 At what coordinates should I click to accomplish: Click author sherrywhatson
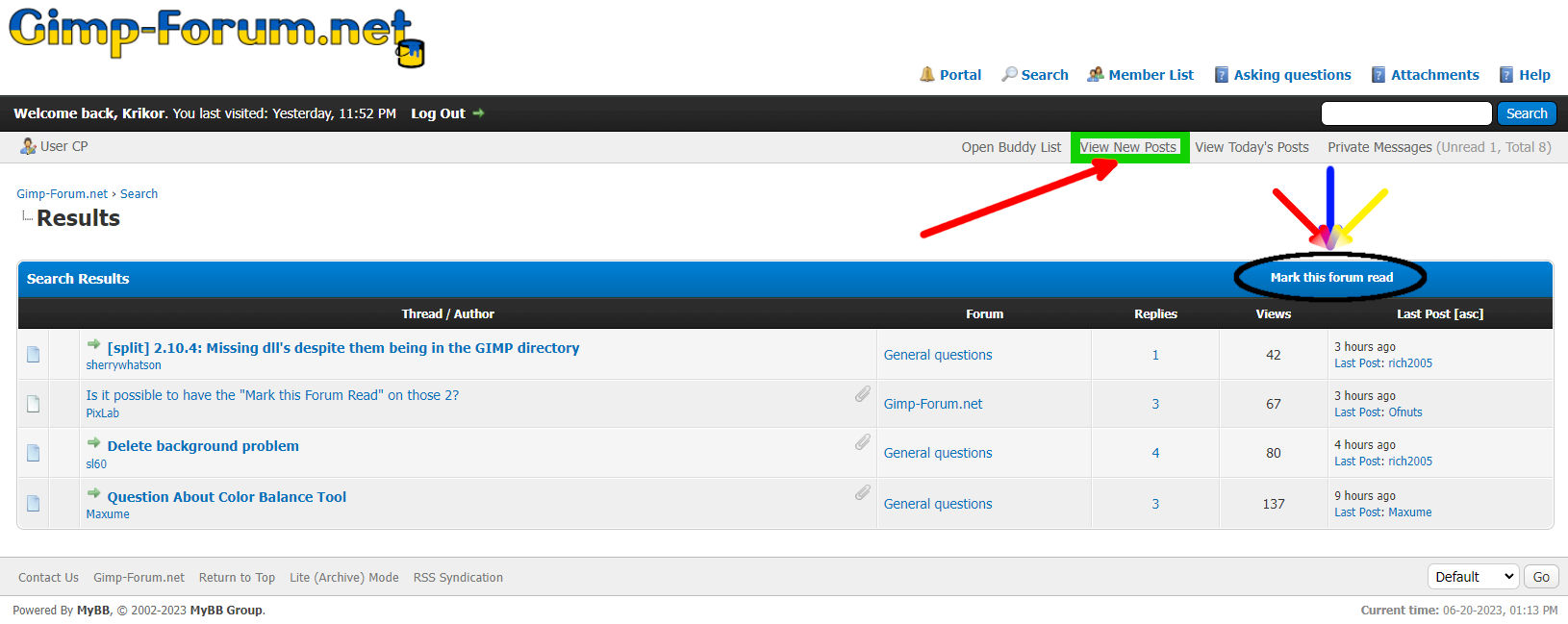point(123,365)
